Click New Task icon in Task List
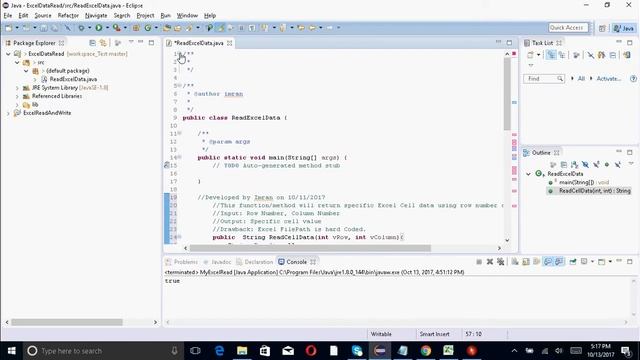 point(531,55)
